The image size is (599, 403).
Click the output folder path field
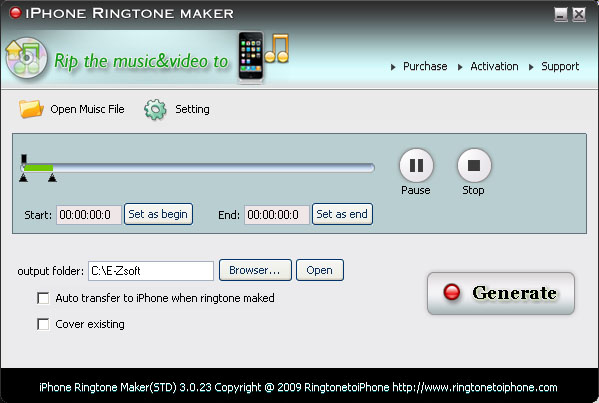(151, 271)
